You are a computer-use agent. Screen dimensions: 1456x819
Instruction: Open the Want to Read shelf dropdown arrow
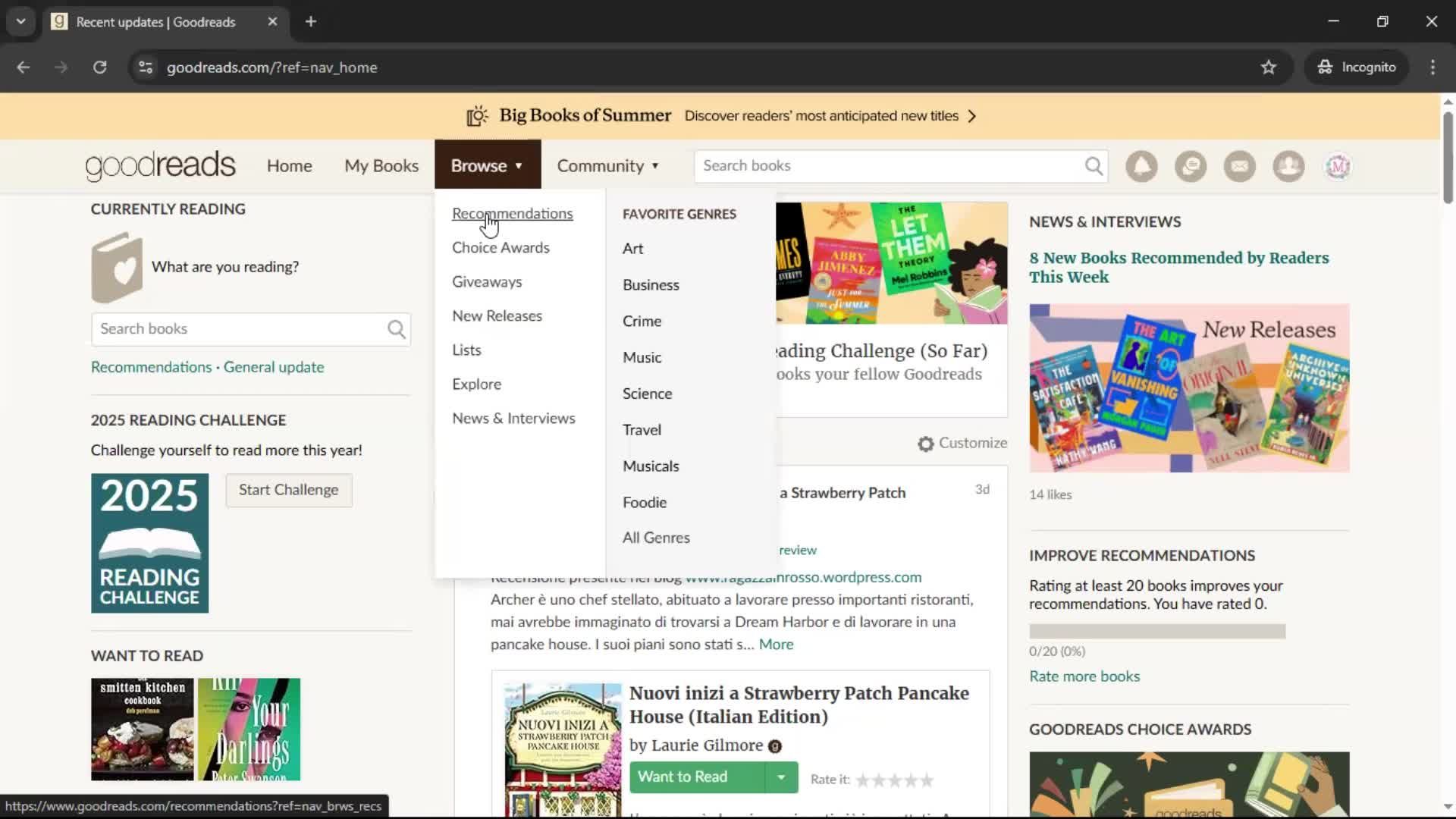tap(781, 777)
